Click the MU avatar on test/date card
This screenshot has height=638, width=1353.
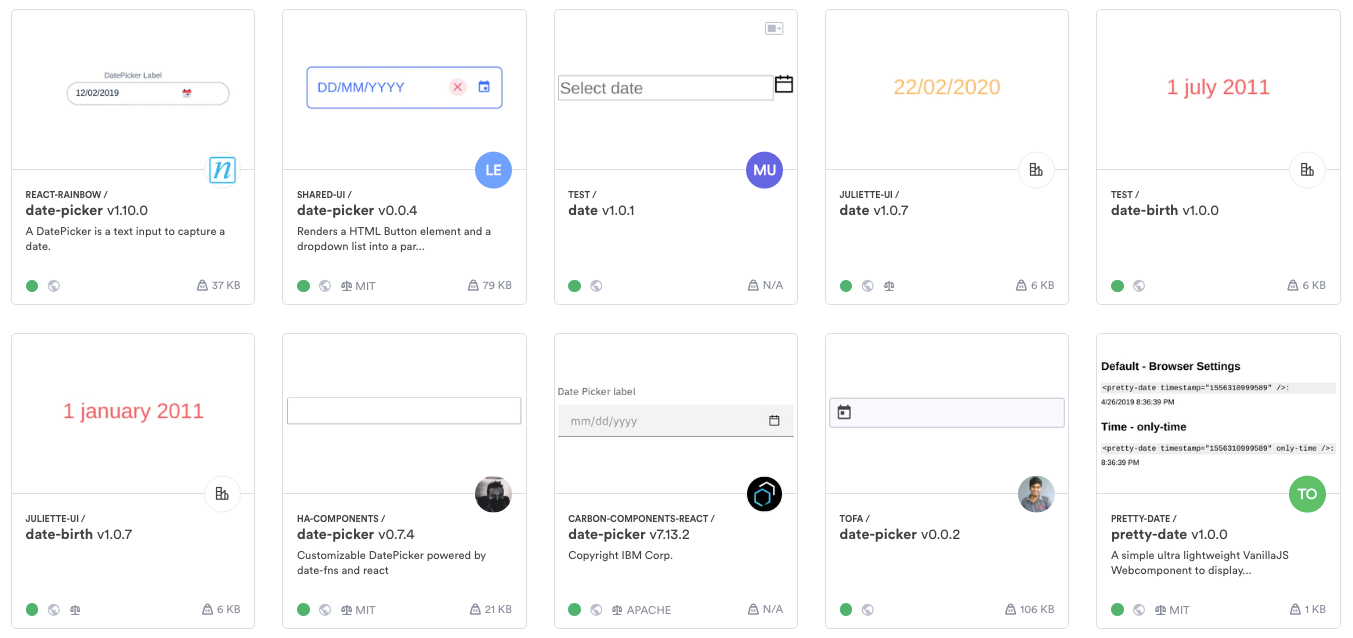(764, 170)
